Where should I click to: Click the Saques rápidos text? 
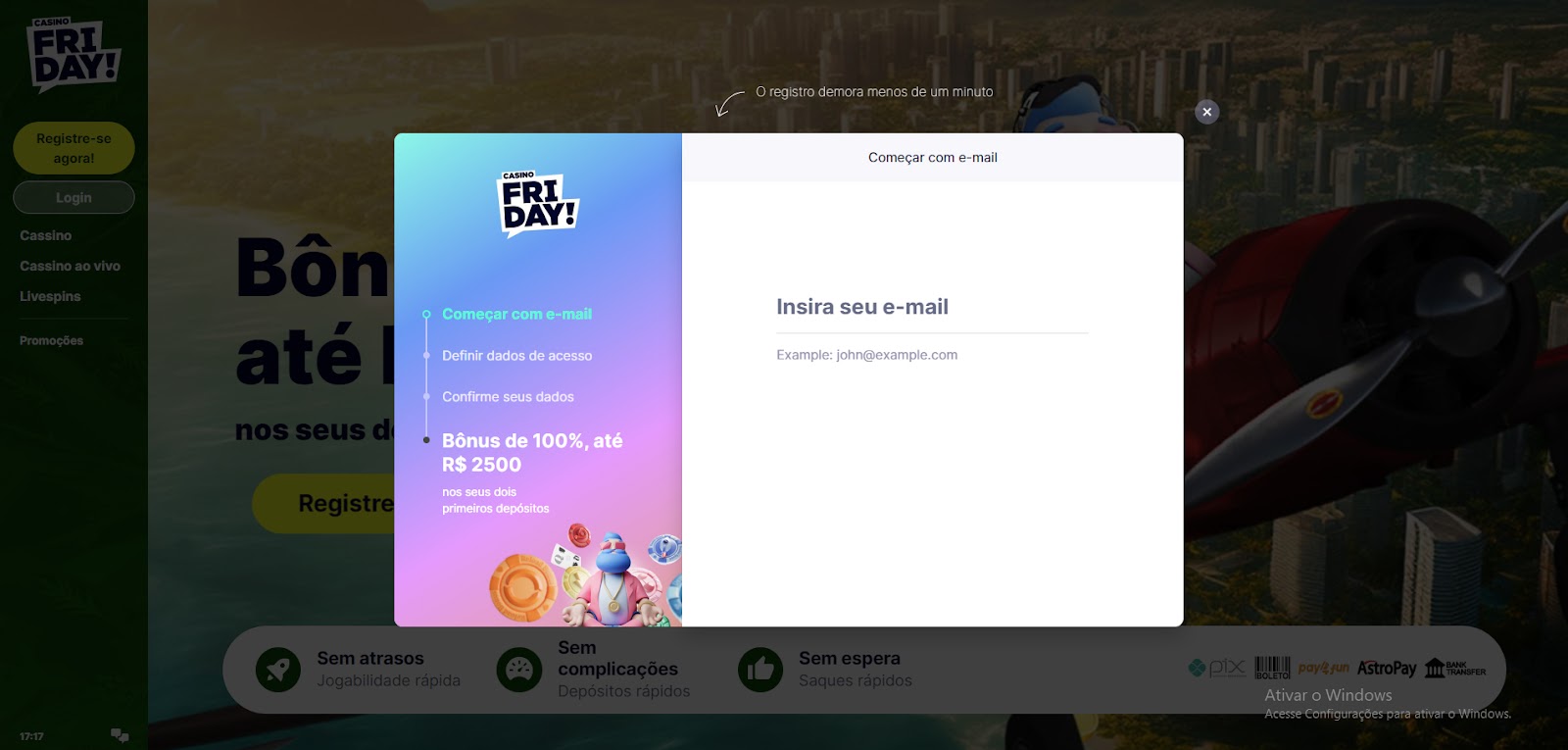click(855, 680)
